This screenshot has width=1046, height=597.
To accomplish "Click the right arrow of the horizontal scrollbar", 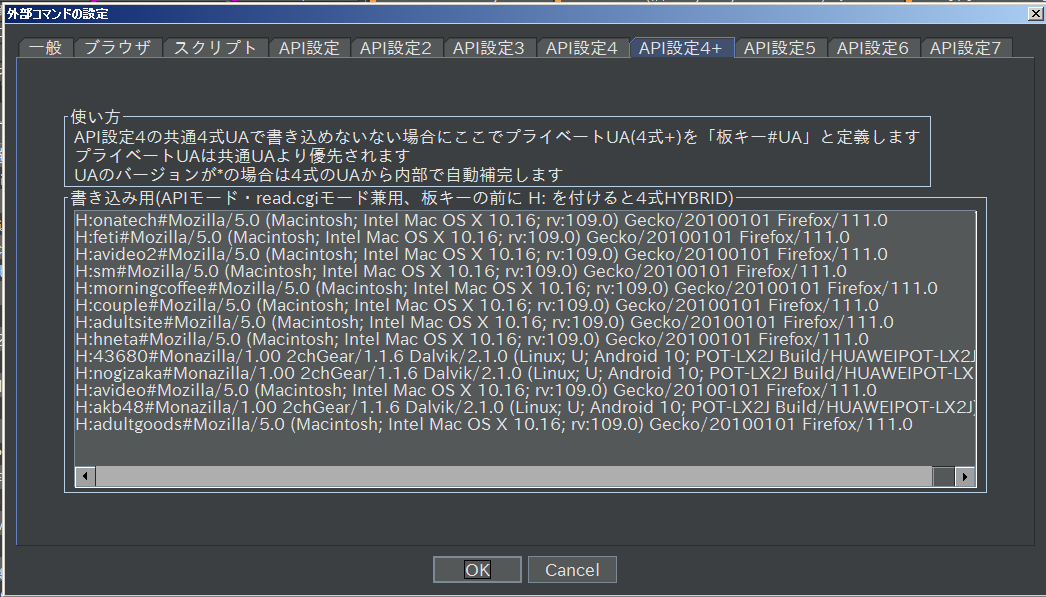I will [965, 476].
